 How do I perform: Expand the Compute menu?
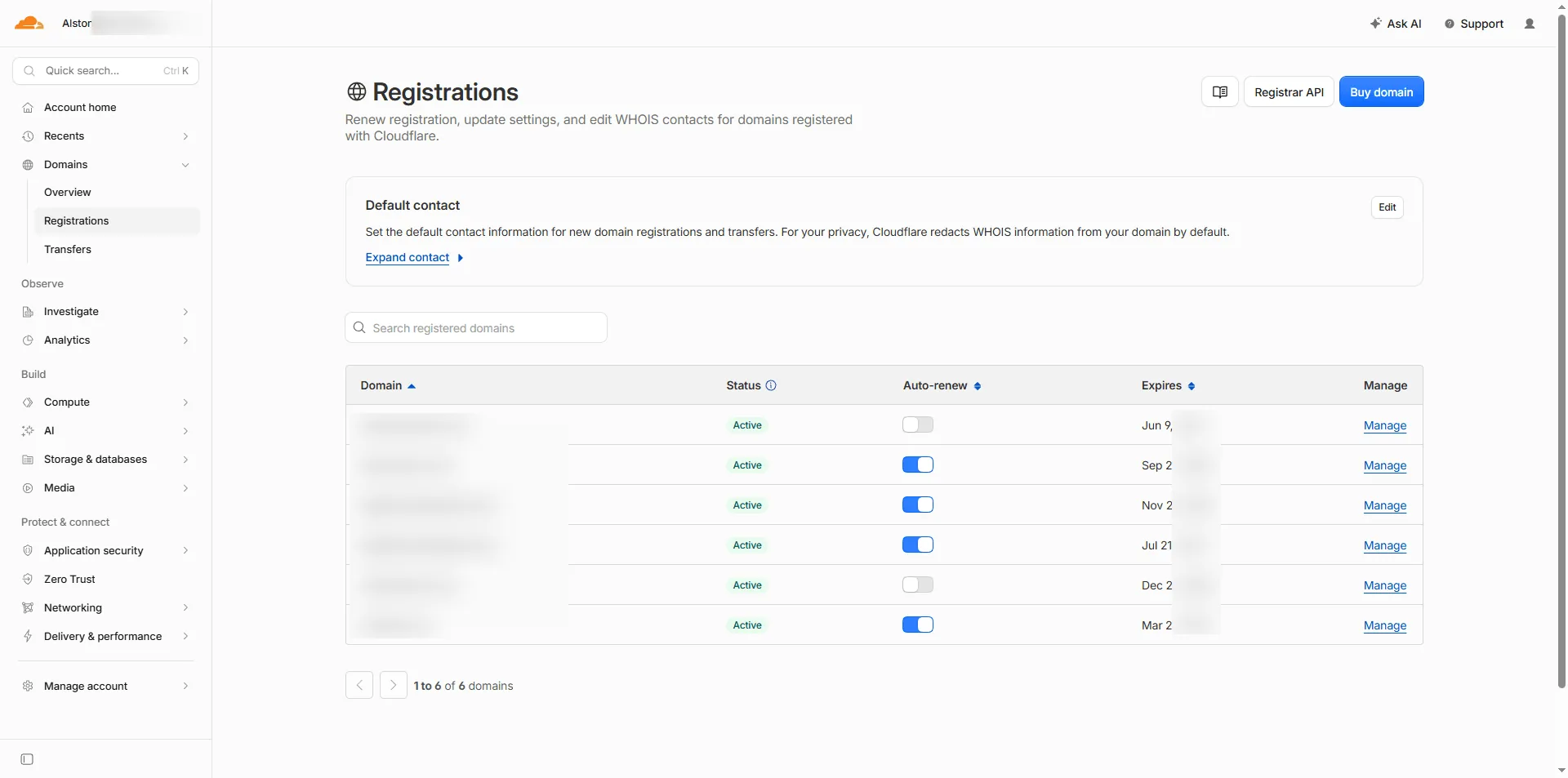pos(107,402)
